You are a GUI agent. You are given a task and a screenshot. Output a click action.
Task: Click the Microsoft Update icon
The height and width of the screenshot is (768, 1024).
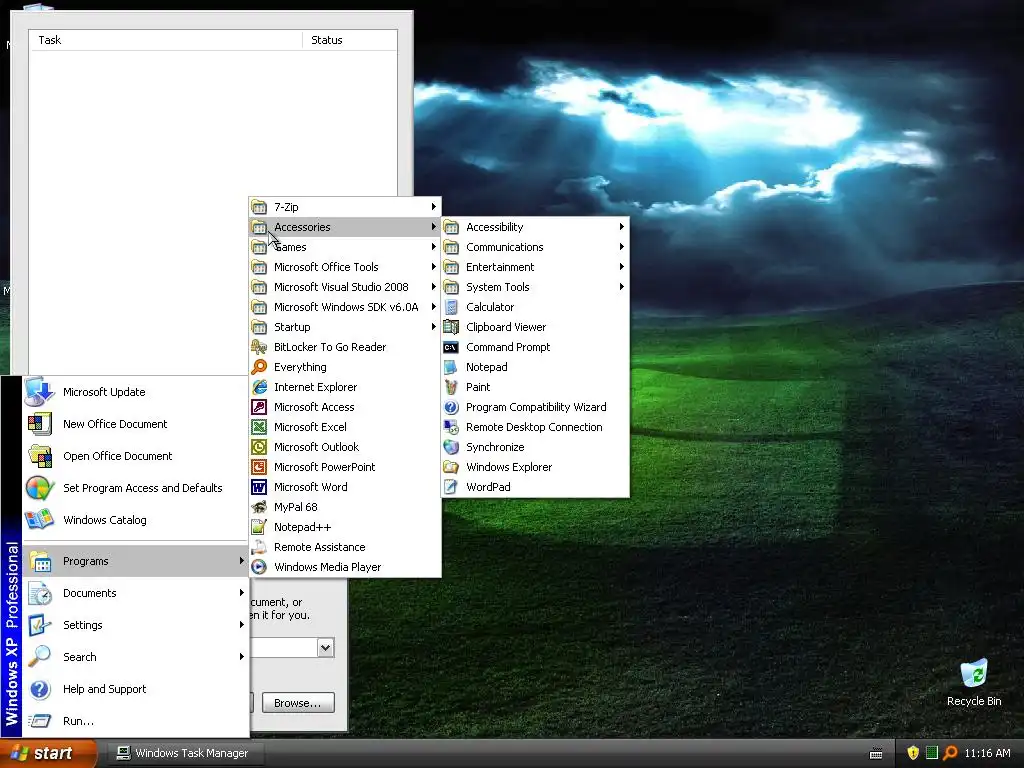pos(39,392)
